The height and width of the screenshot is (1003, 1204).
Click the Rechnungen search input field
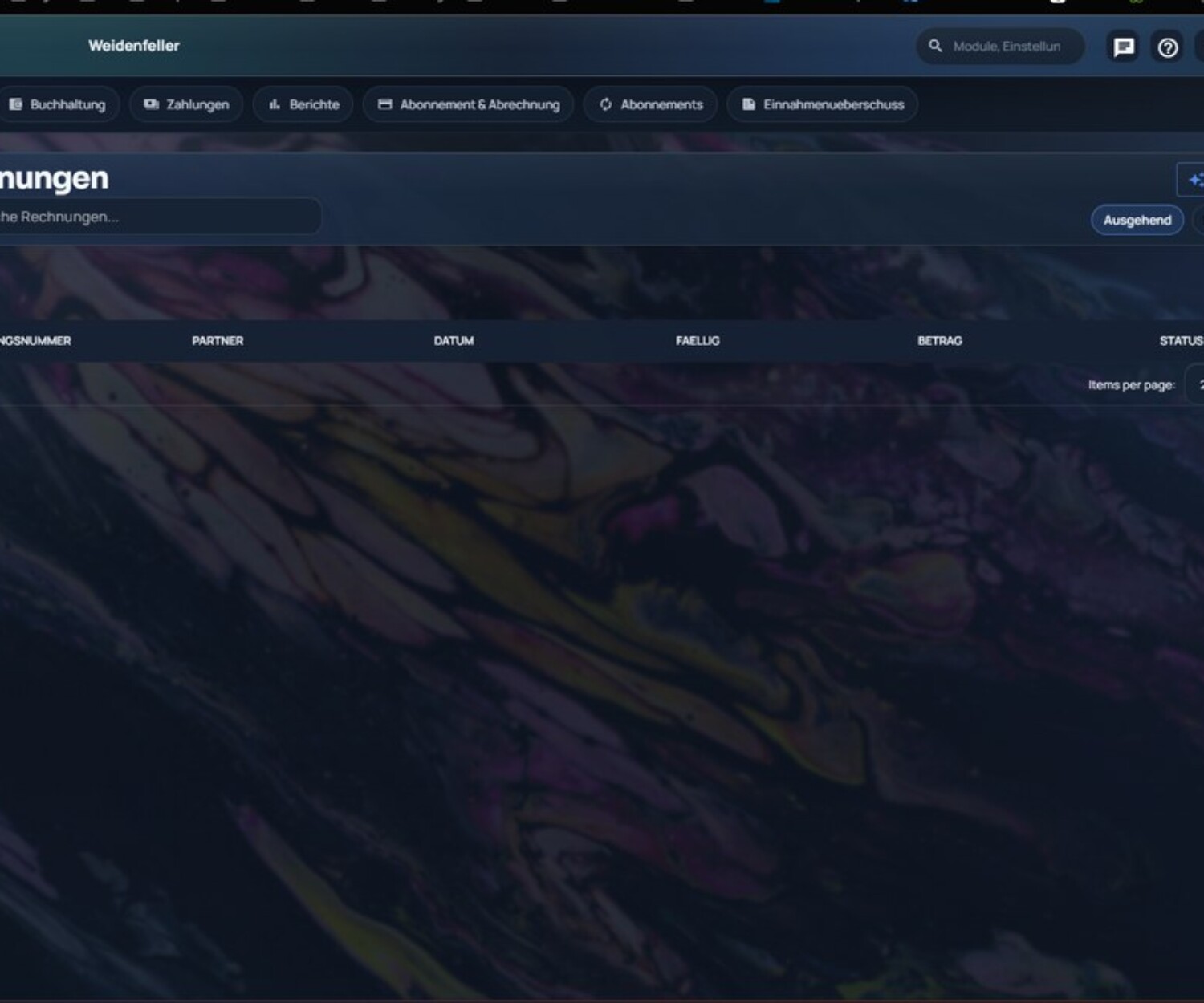[161, 217]
